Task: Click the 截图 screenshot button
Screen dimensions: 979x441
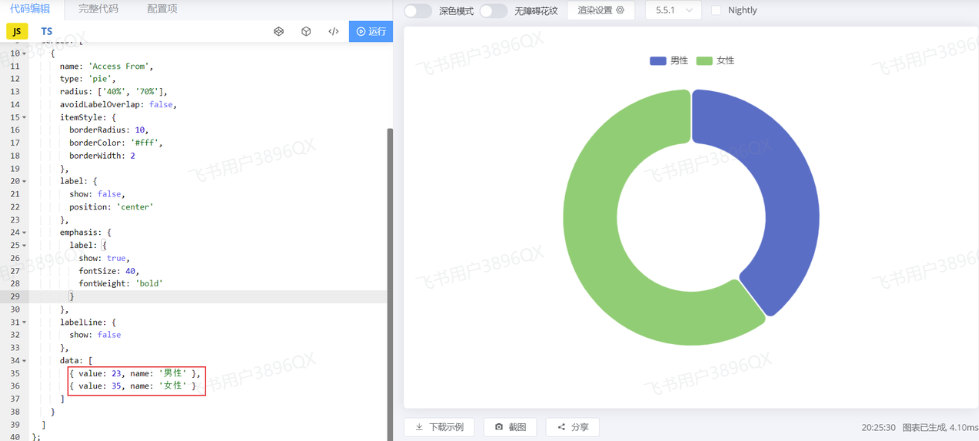Action: coord(510,427)
